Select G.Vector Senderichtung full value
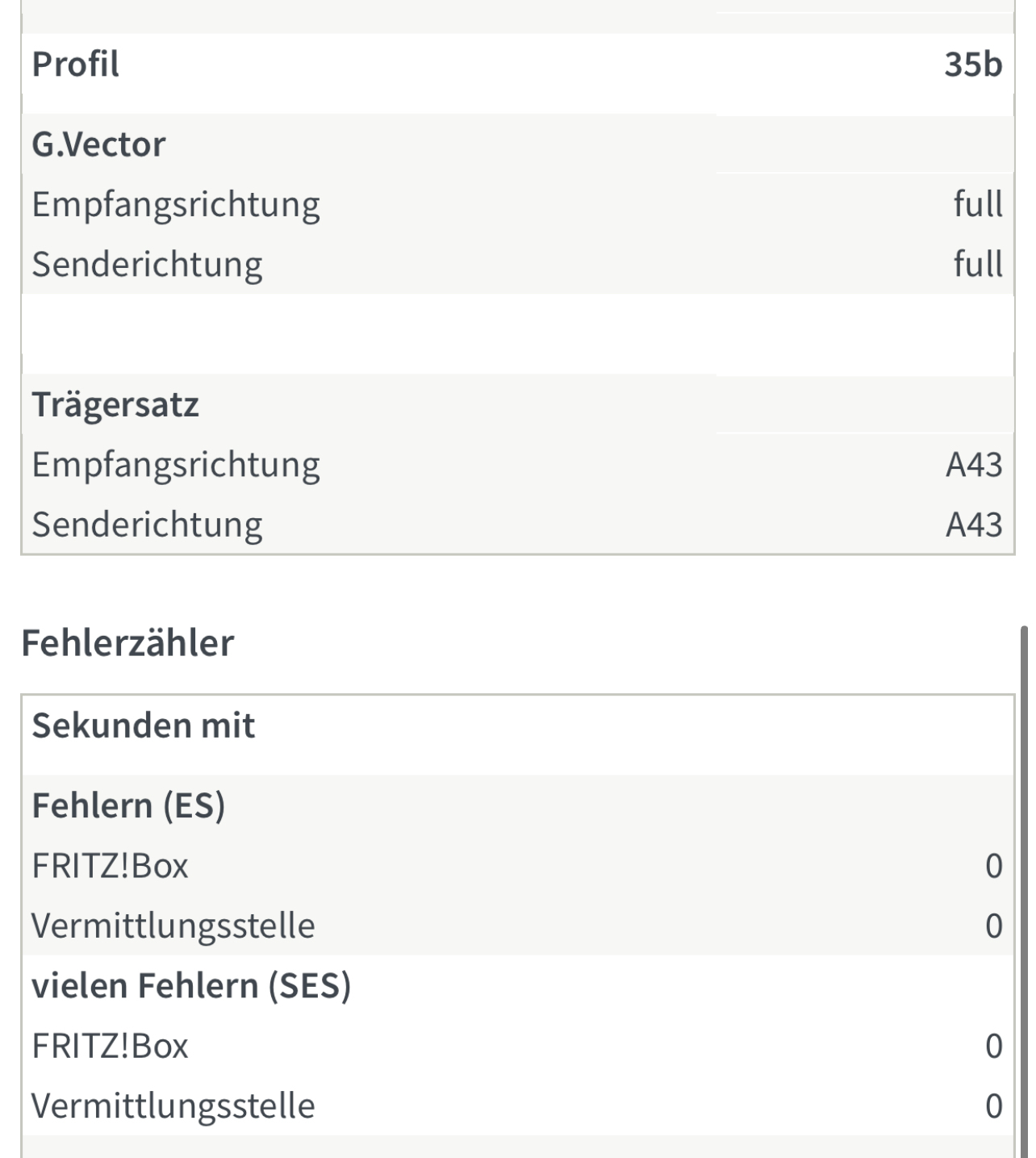The height and width of the screenshot is (1158, 1036). (x=978, y=264)
